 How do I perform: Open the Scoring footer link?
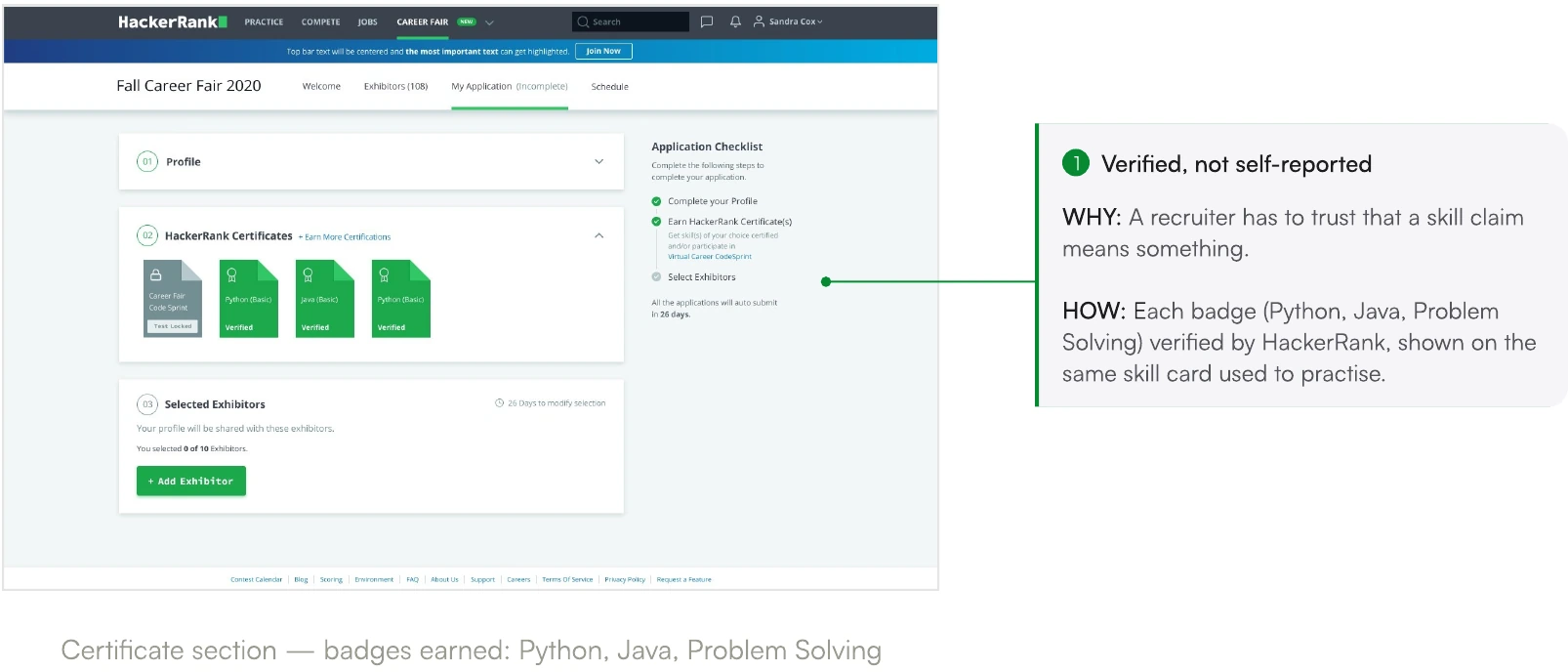(x=331, y=579)
